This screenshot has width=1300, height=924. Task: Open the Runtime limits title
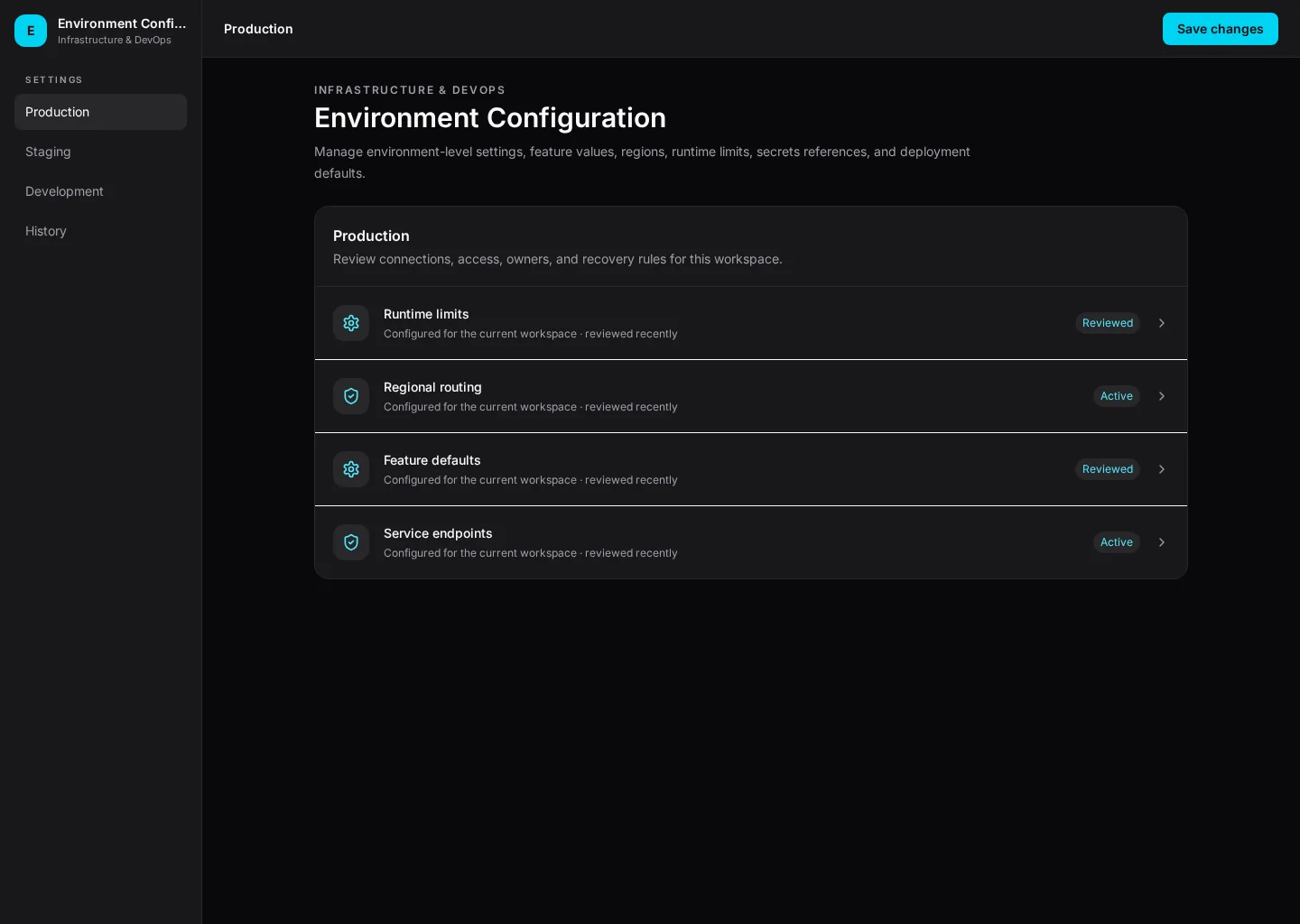[x=426, y=314]
